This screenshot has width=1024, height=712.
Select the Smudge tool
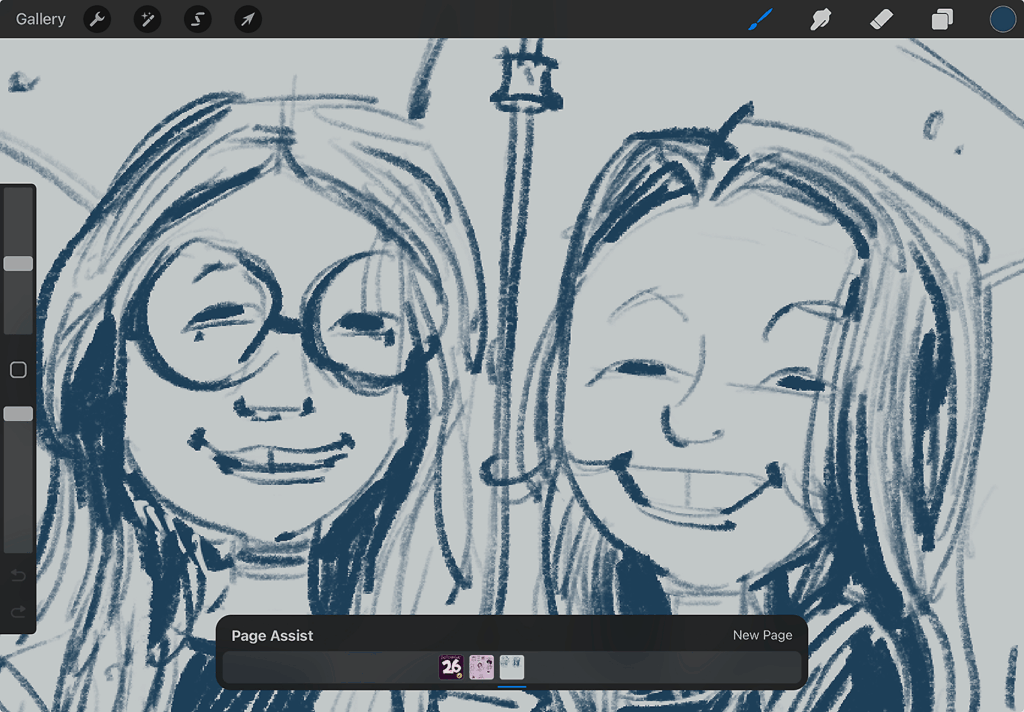click(x=821, y=19)
